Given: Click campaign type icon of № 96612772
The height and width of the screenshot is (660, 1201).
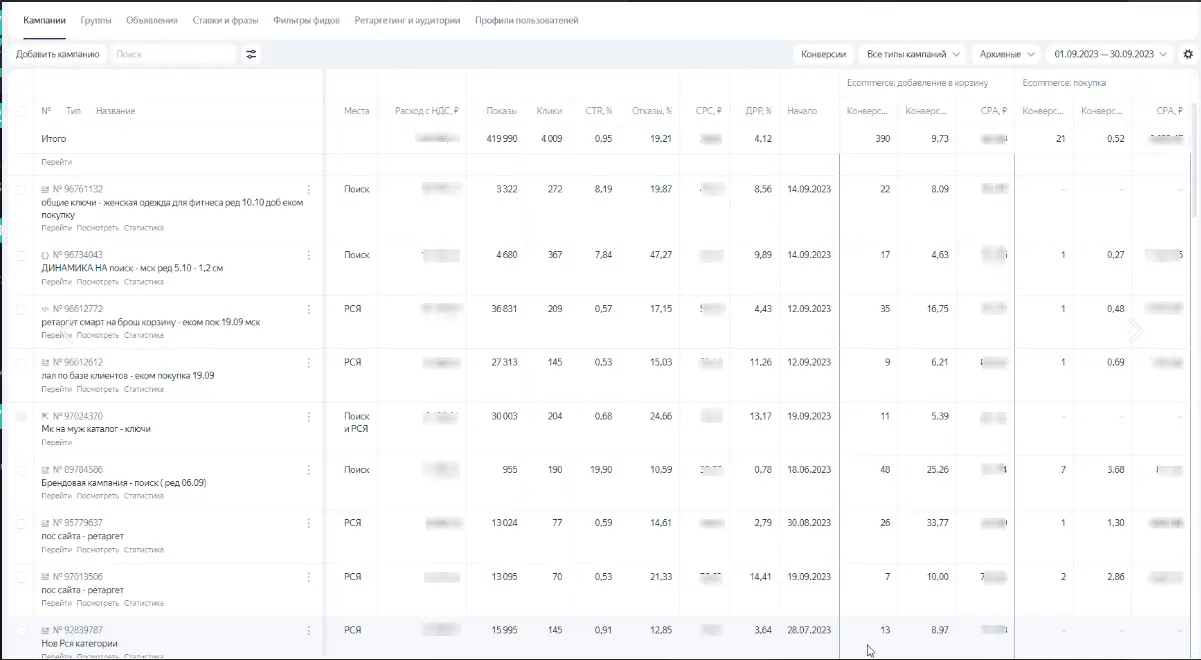Looking at the screenshot, I should (45, 309).
